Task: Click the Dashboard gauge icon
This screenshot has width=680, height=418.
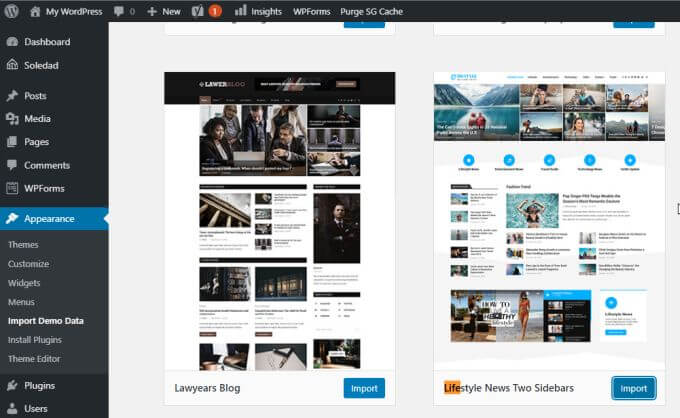Action: click(x=12, y=42)
